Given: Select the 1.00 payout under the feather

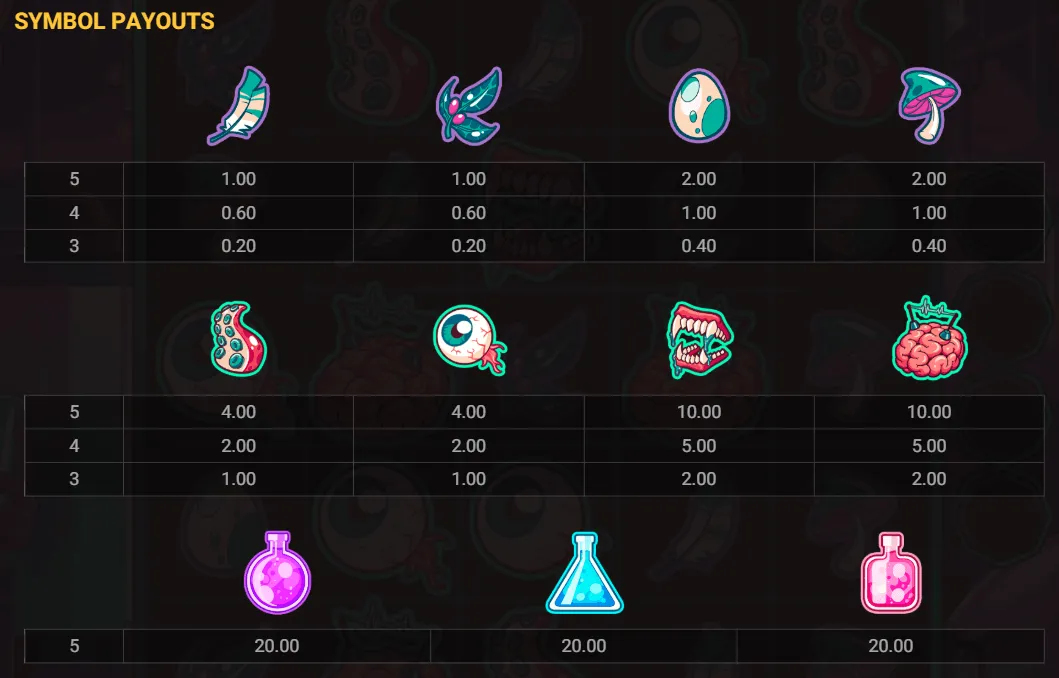Looking at the screenshot, I should (237, 179).
